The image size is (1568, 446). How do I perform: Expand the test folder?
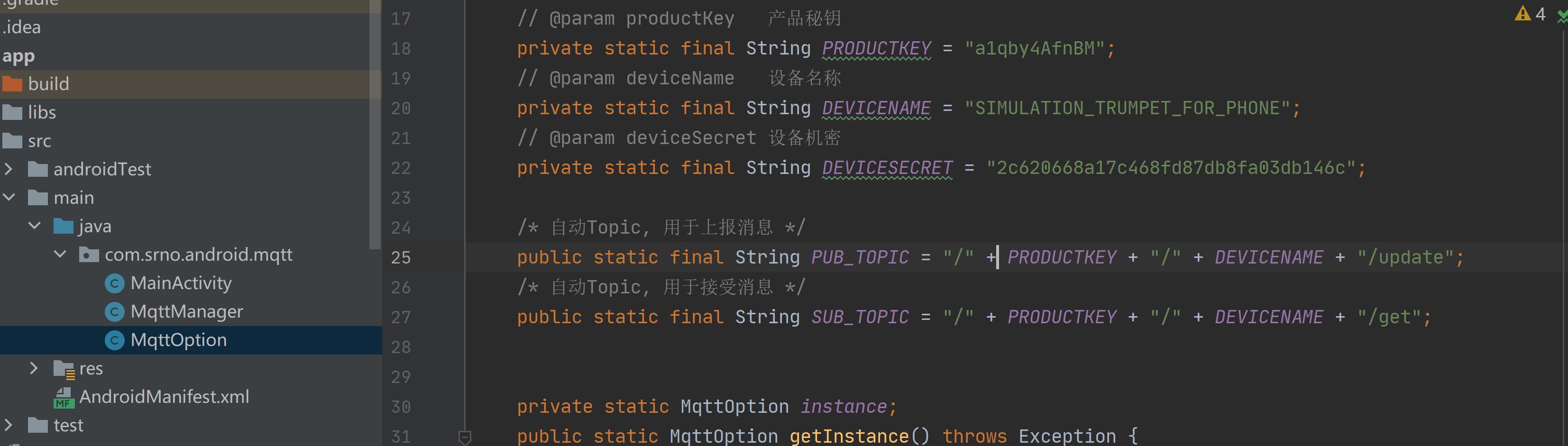[9, 425]
